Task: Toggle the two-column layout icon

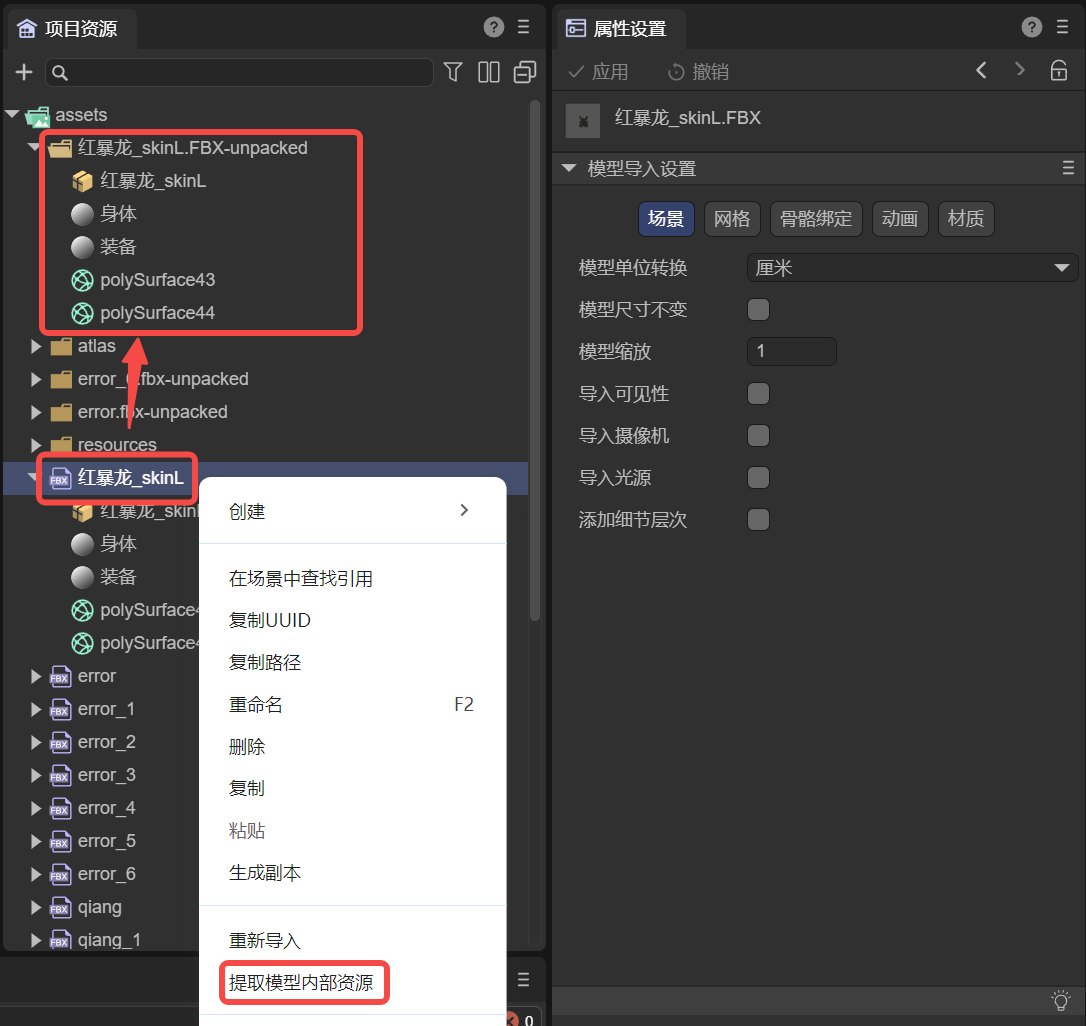Action: [489, 72]
